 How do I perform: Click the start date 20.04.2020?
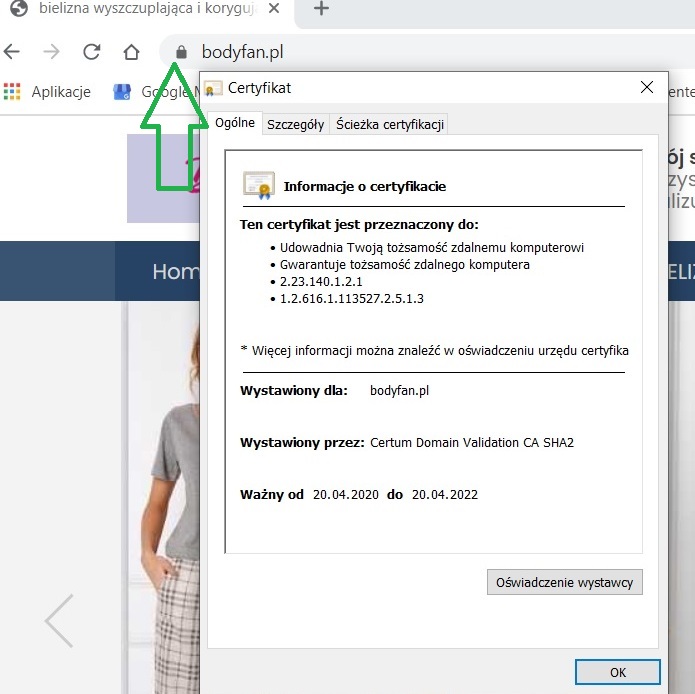coord(346,495)
